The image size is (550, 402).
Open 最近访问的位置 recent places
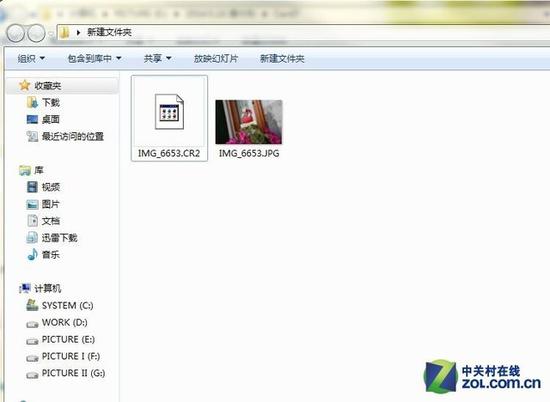pyautogui.click(x=73, y=136)
